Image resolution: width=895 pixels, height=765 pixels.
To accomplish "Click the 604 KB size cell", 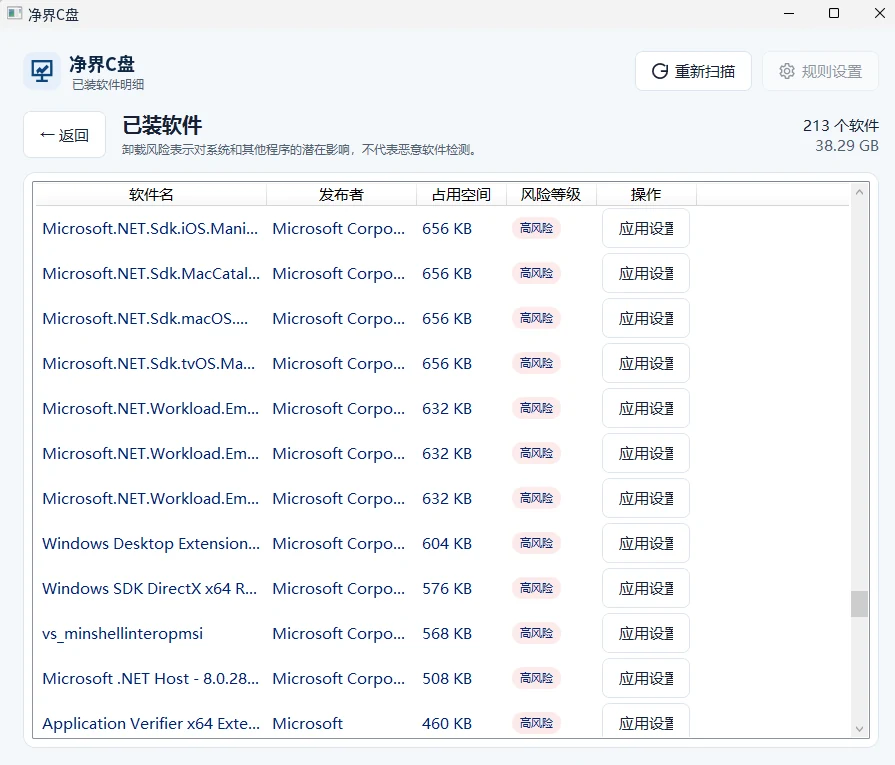I will 447,543.
